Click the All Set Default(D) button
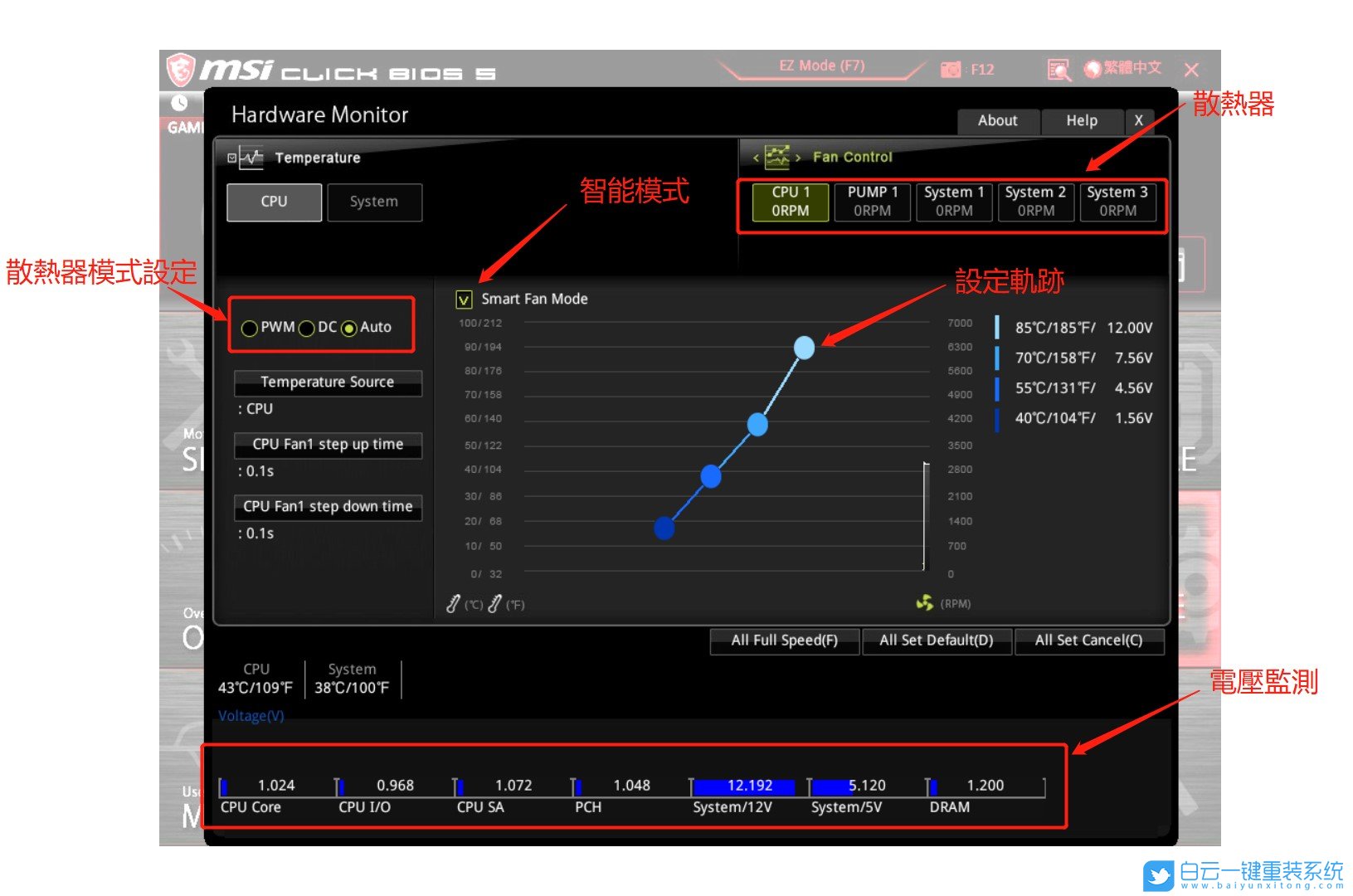Viewport: 1353px width, 896px height. coord(936,640)
